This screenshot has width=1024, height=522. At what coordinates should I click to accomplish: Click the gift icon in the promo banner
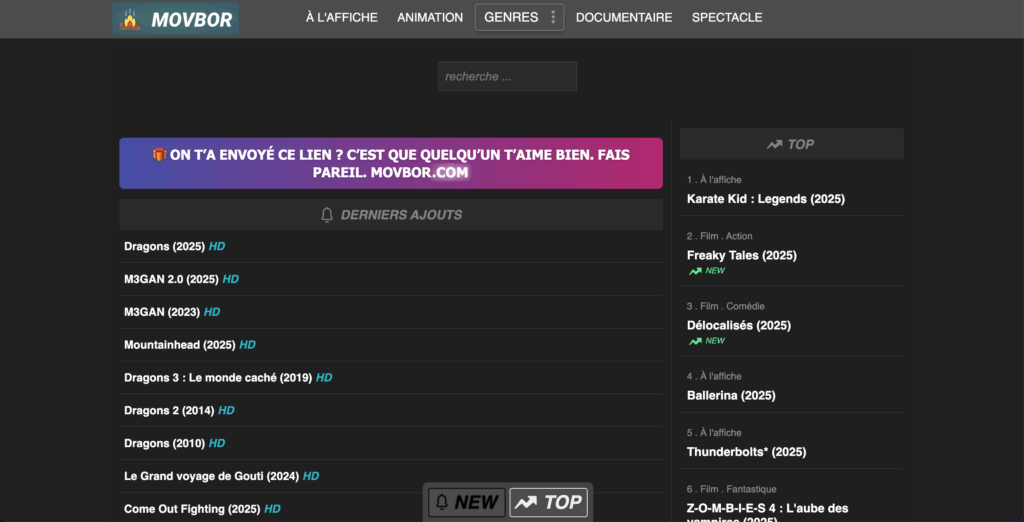click(x=159, y=154)
